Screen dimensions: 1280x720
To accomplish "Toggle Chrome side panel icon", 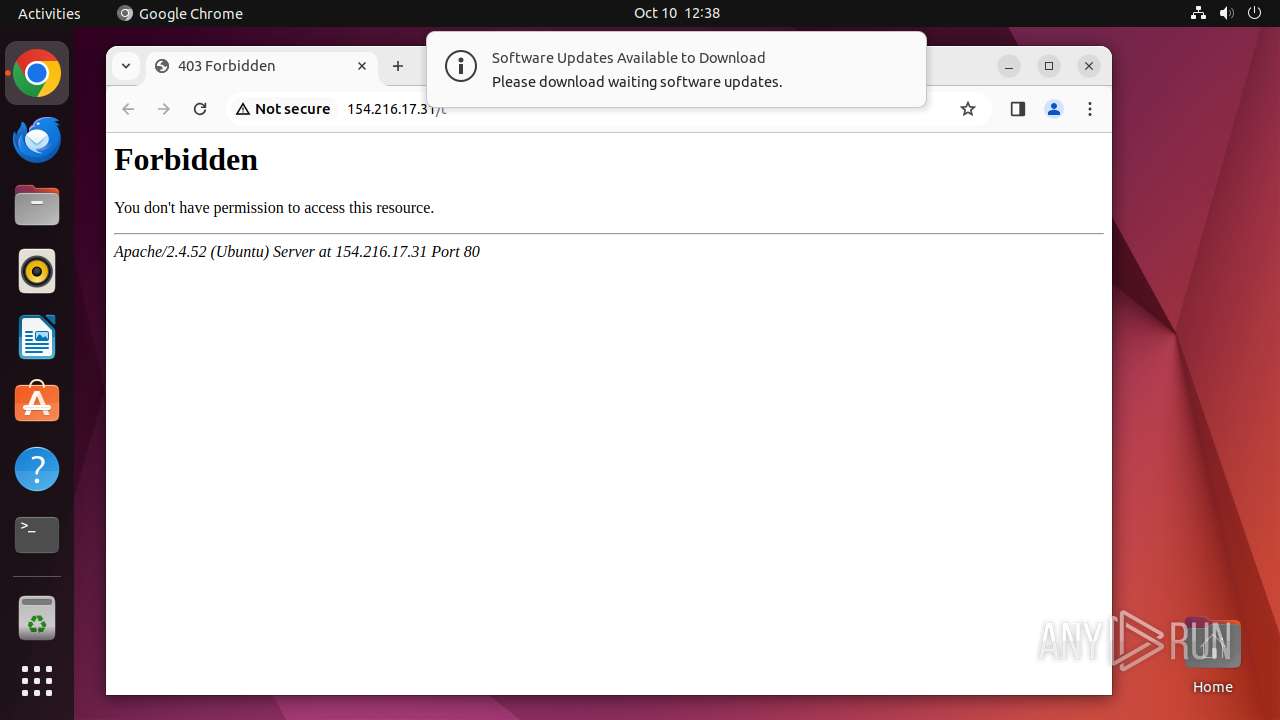I will [x=1017, y=109].
